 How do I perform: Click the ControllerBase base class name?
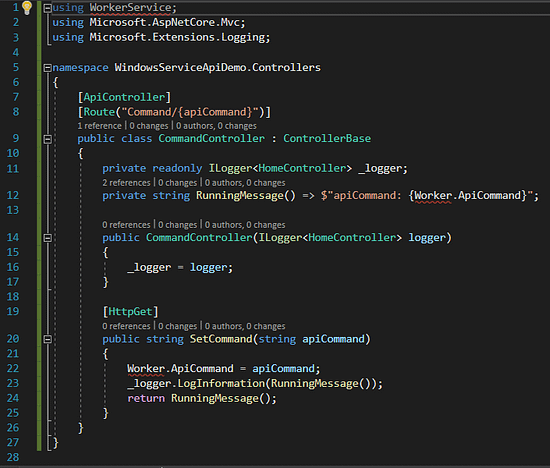pos(327,138)
